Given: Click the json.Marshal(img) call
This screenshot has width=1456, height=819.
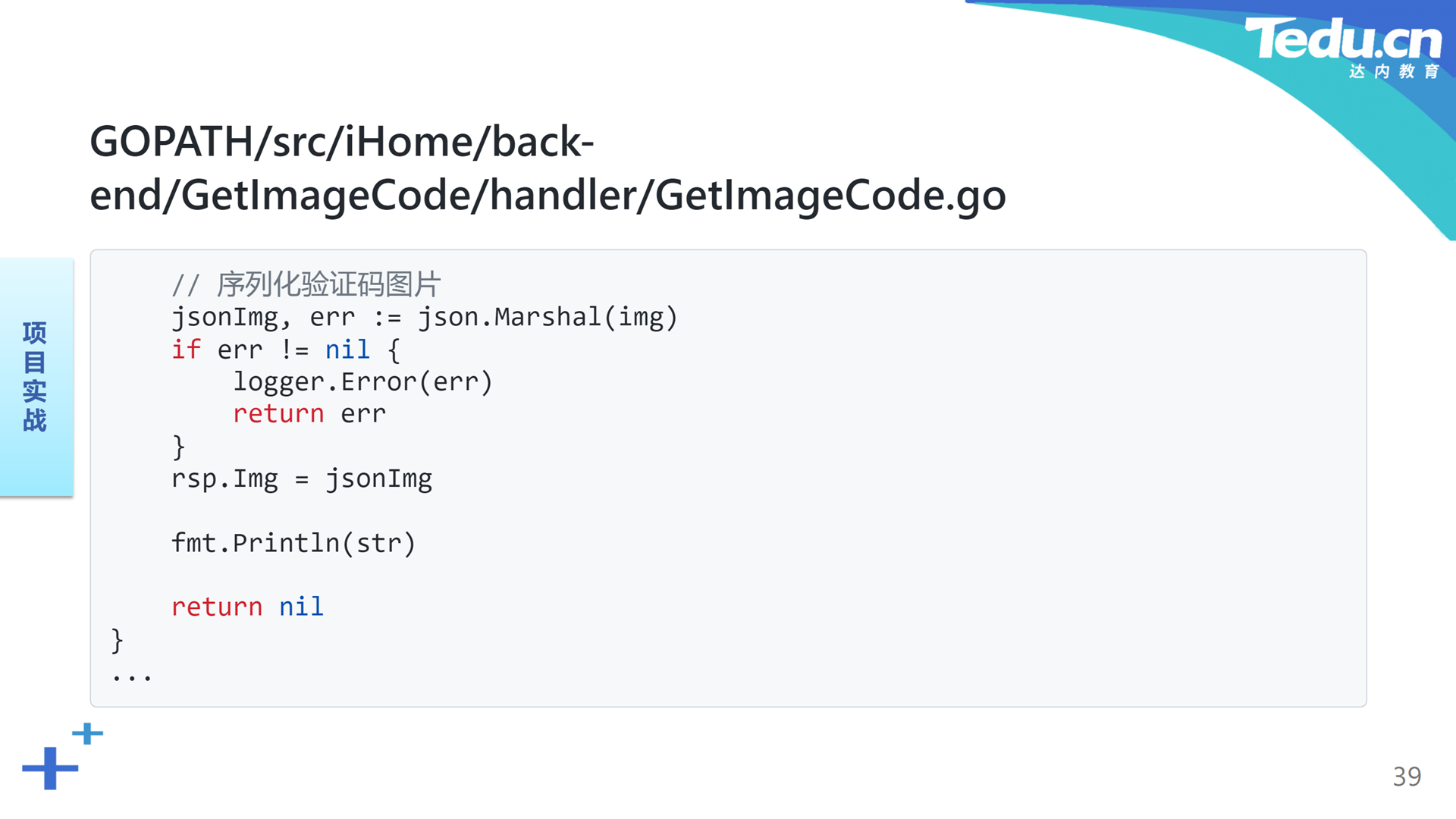Looking at the screenshot, I should coord(548,317).
